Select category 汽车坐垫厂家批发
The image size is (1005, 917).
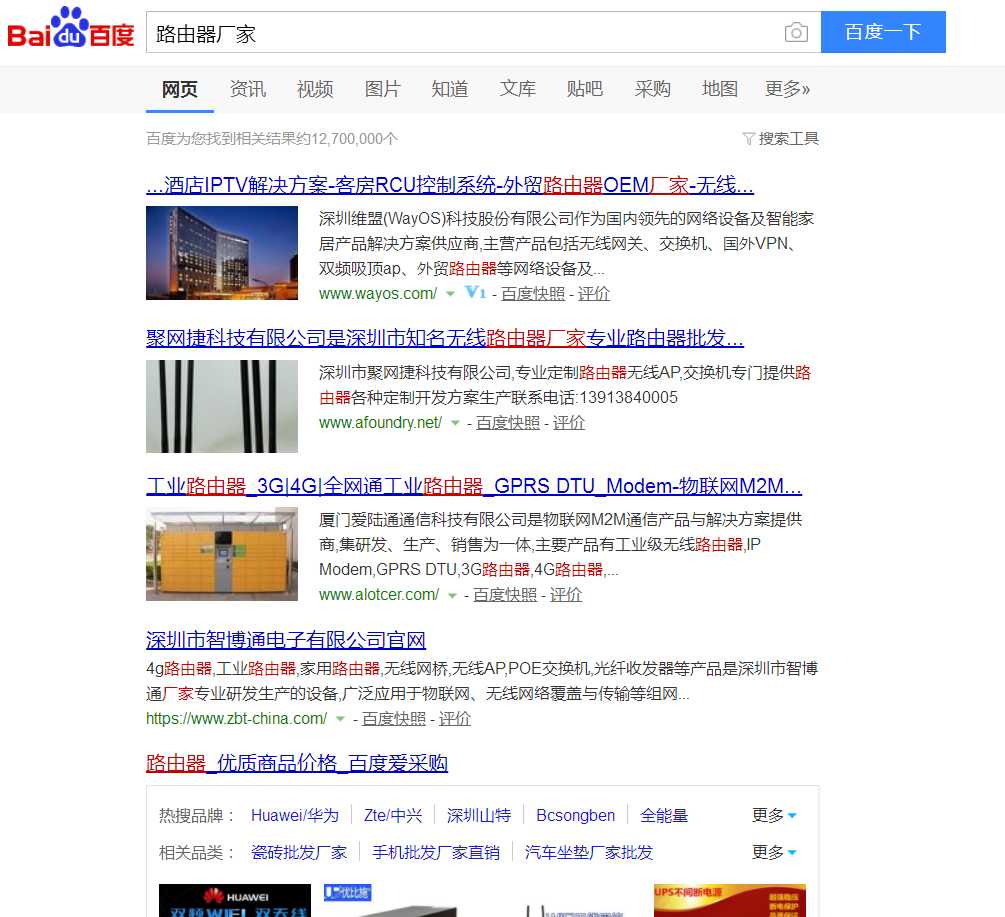pos(589,852)
